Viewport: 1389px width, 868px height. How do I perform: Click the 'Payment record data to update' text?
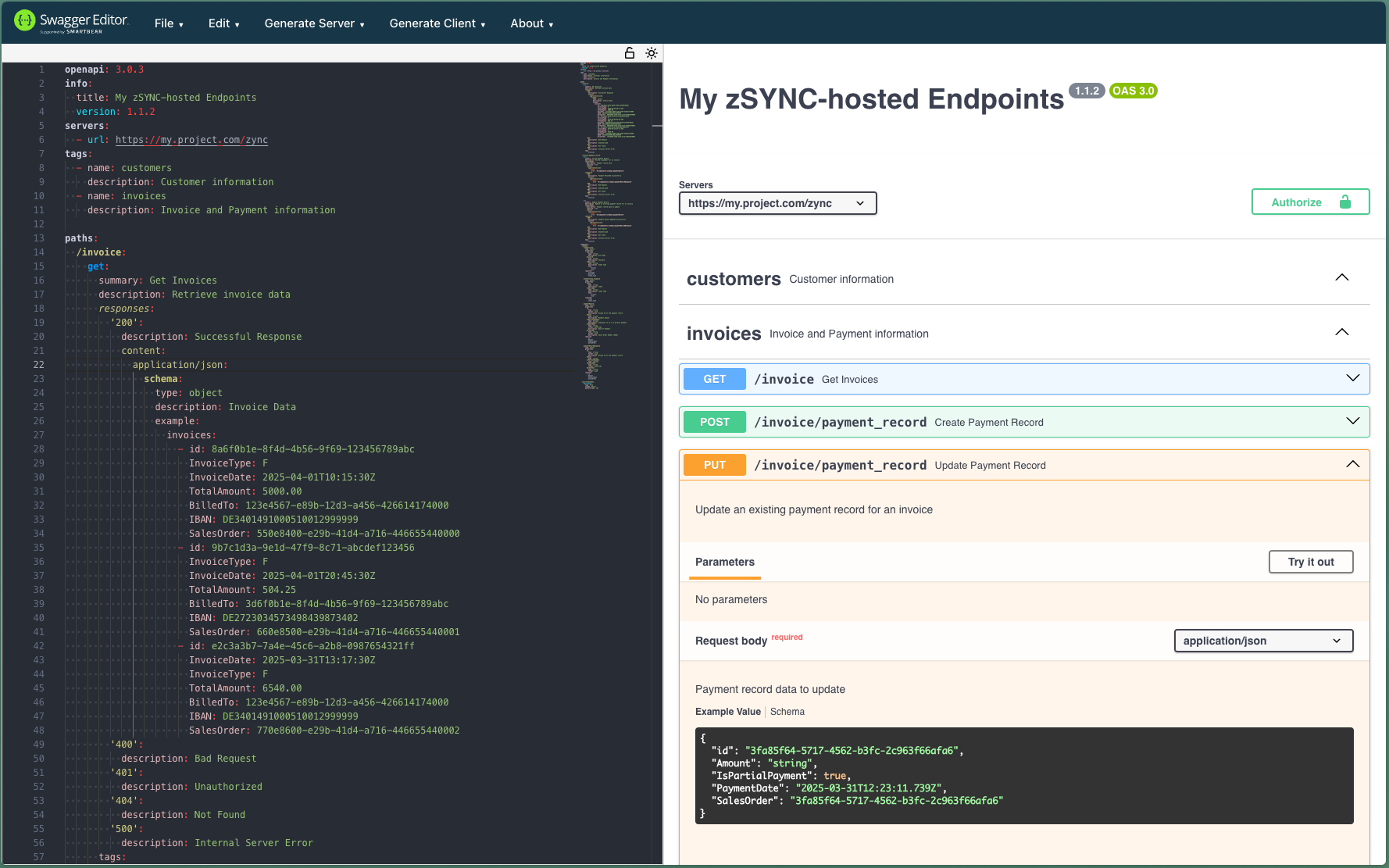[770, 689]
